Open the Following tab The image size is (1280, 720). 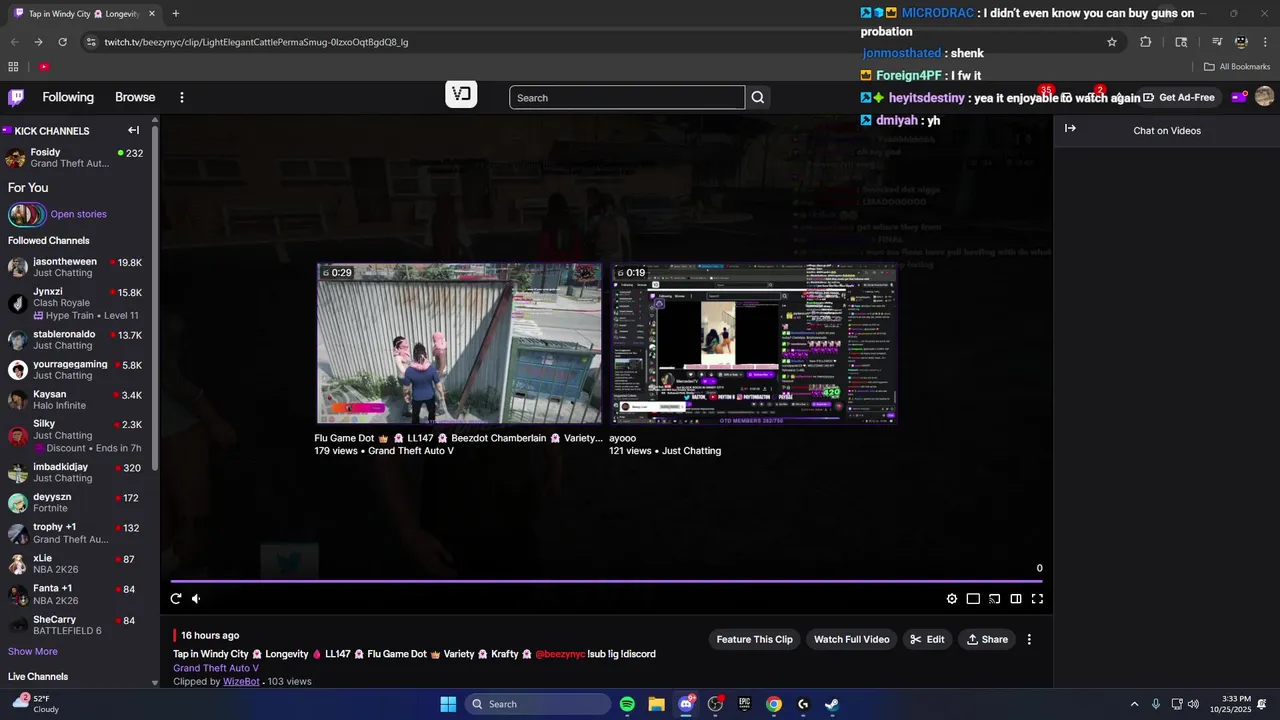[x=68, y=97]
